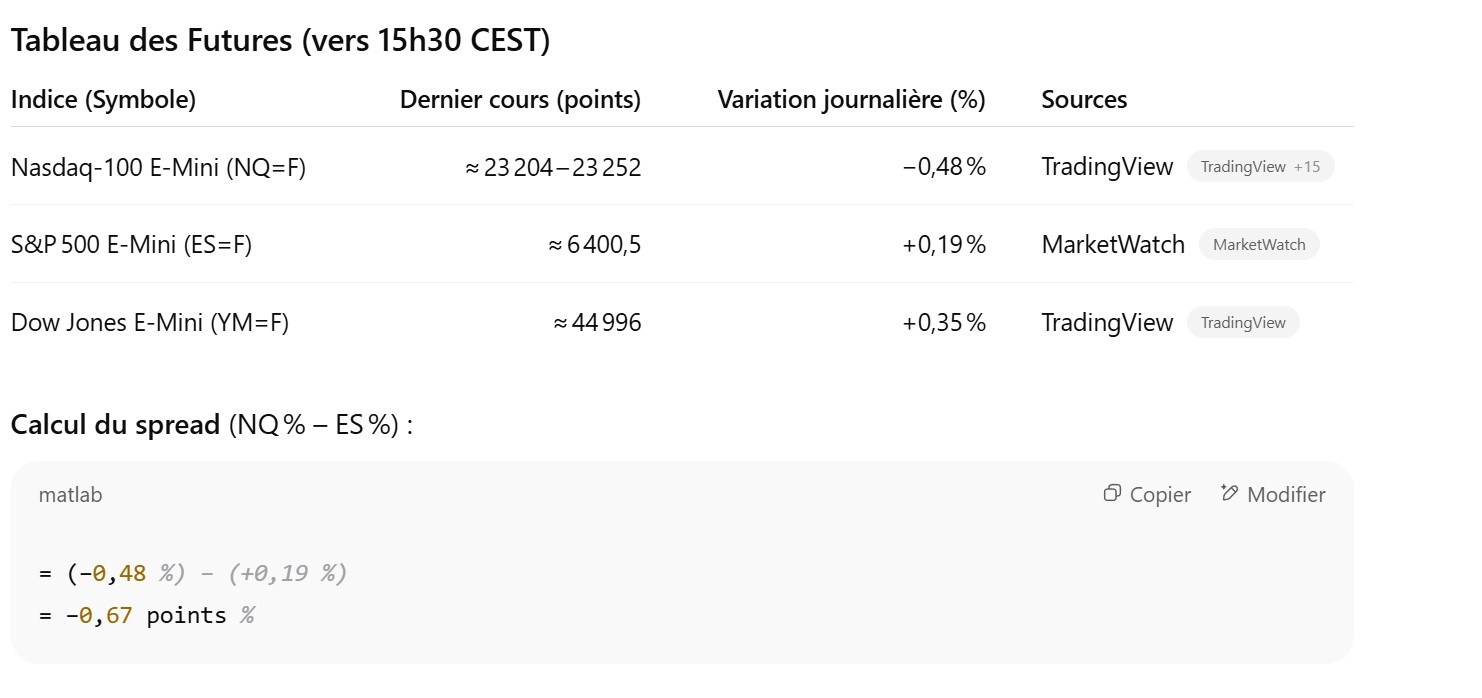Image resolution: width=1482 pixels, height=698 pixels.
Task: Select the Dow Jones E-Mini (YM=F) cell
Action: (x=150, y=323)
